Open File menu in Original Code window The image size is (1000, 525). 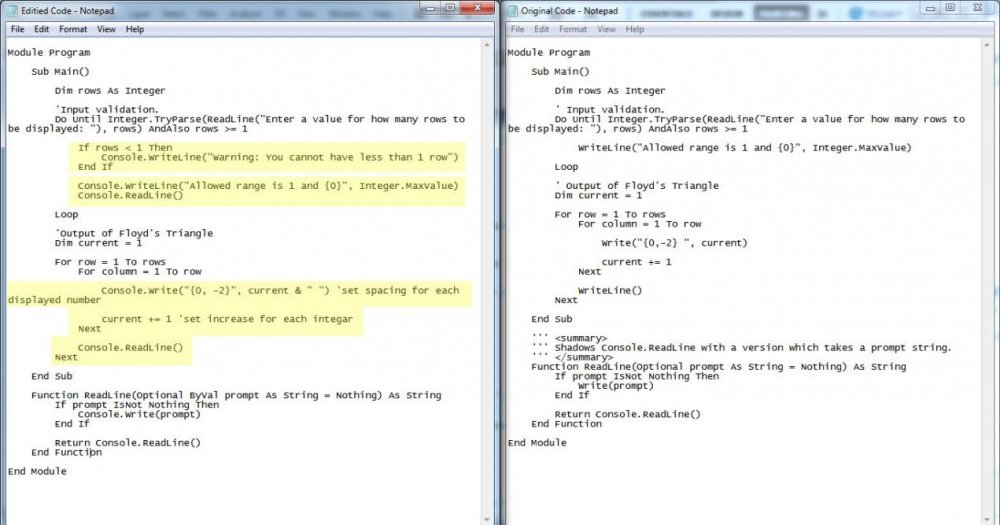coord(518,29)
